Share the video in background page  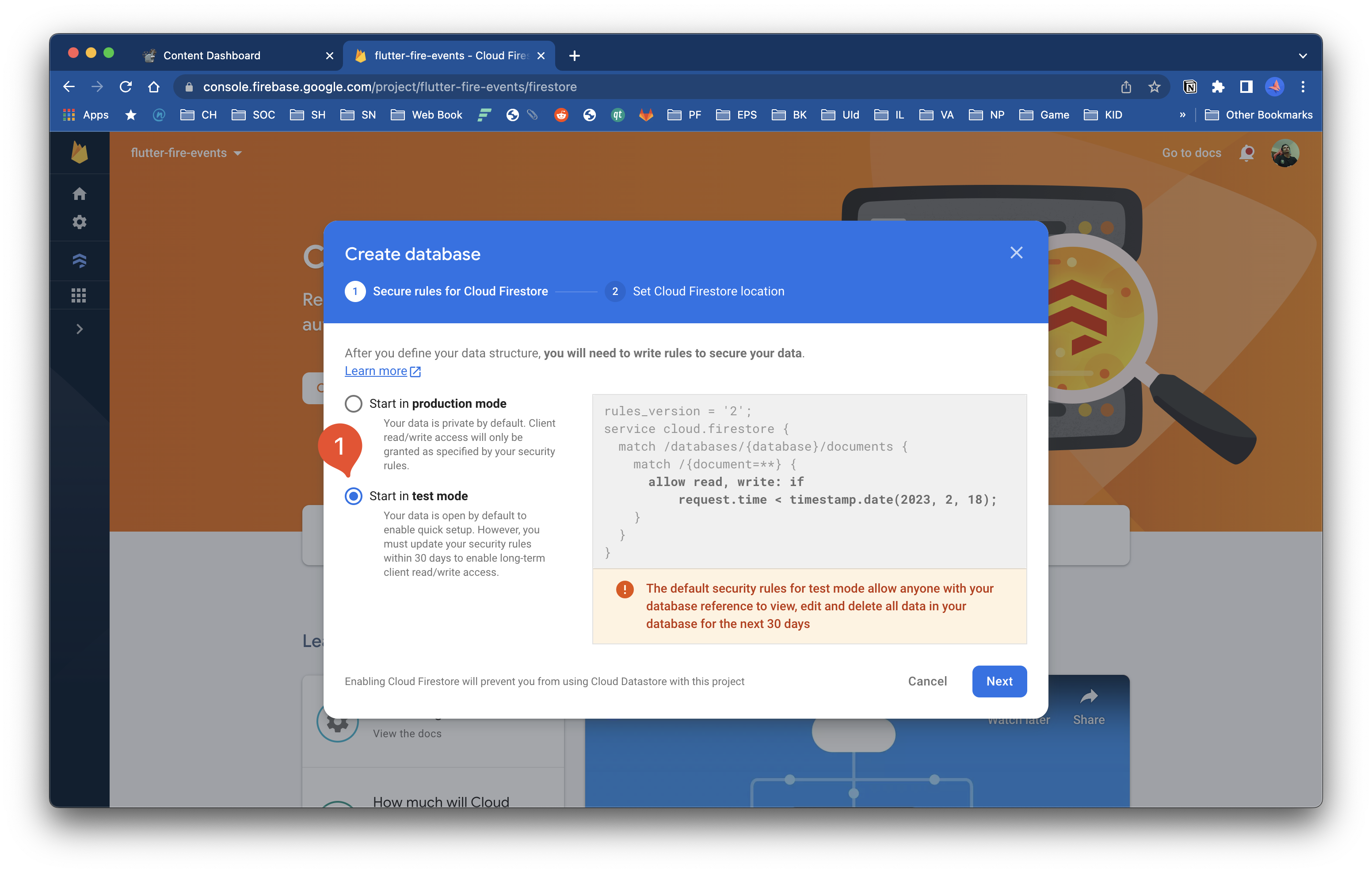pyautogui.click(x=1089, y=707)
